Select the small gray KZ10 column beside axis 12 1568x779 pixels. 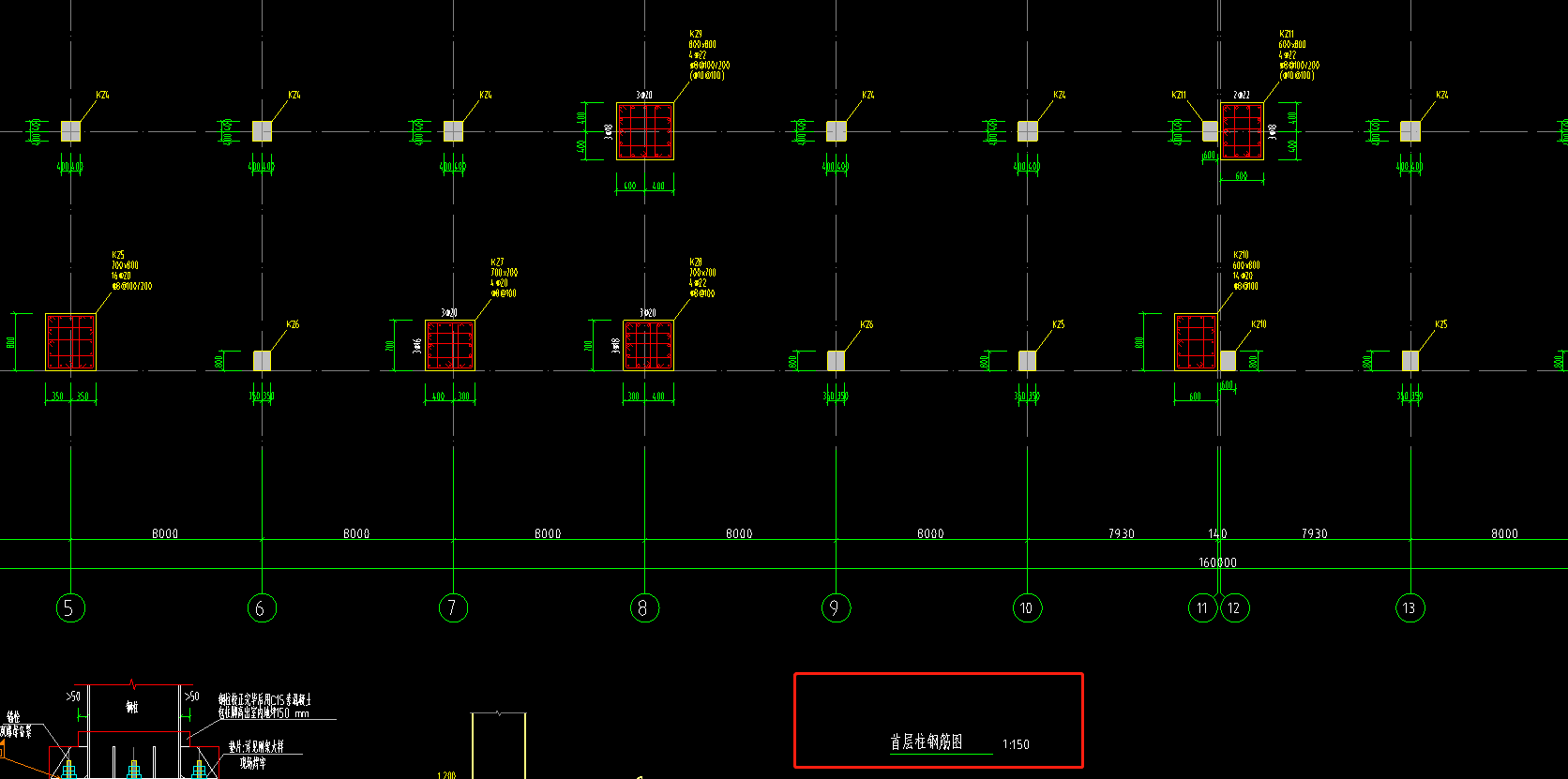pyautogui.click(x=1228, y=361)
